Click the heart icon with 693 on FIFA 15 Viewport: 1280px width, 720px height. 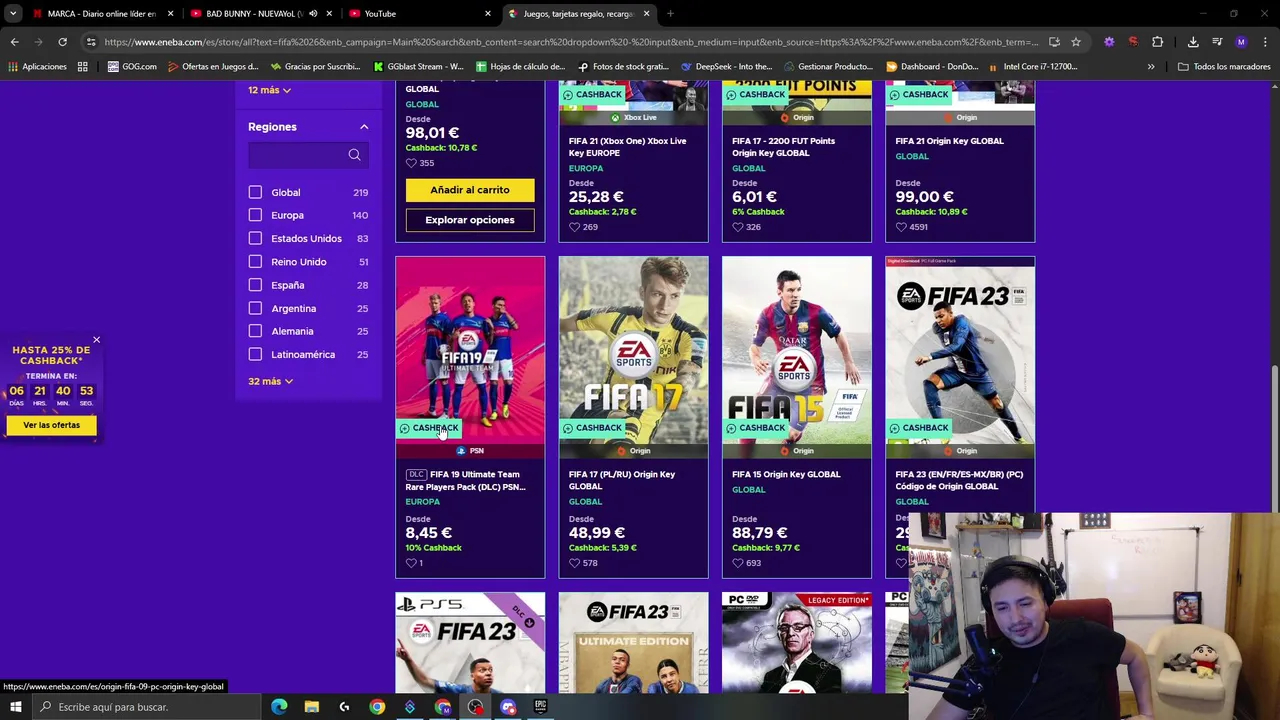[737, 563]
